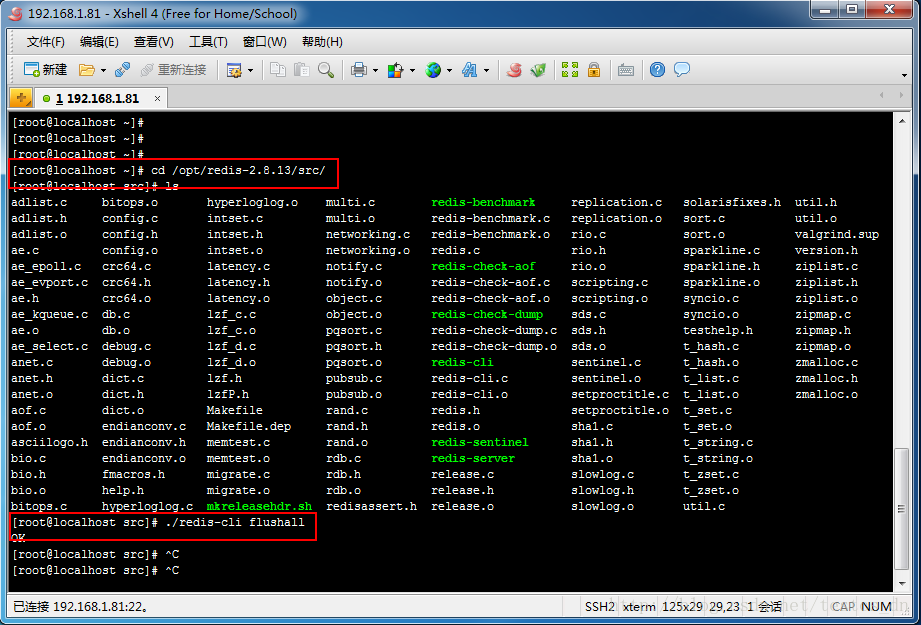Expand the properties dropdown arrow
Image resolution: width=921 pixels, height=625 pixels.
tap(250, 70)
